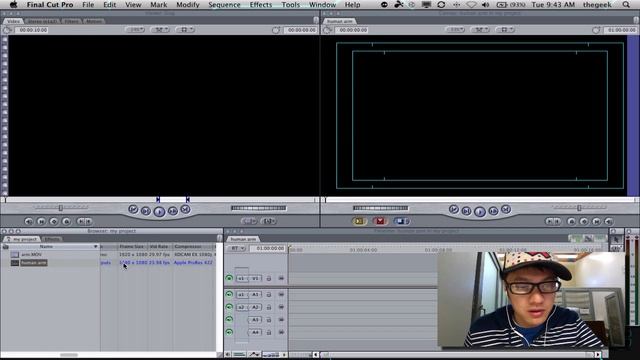
Task: Click the Viewer shuttle control slider
Action: (x=60, y=208)
